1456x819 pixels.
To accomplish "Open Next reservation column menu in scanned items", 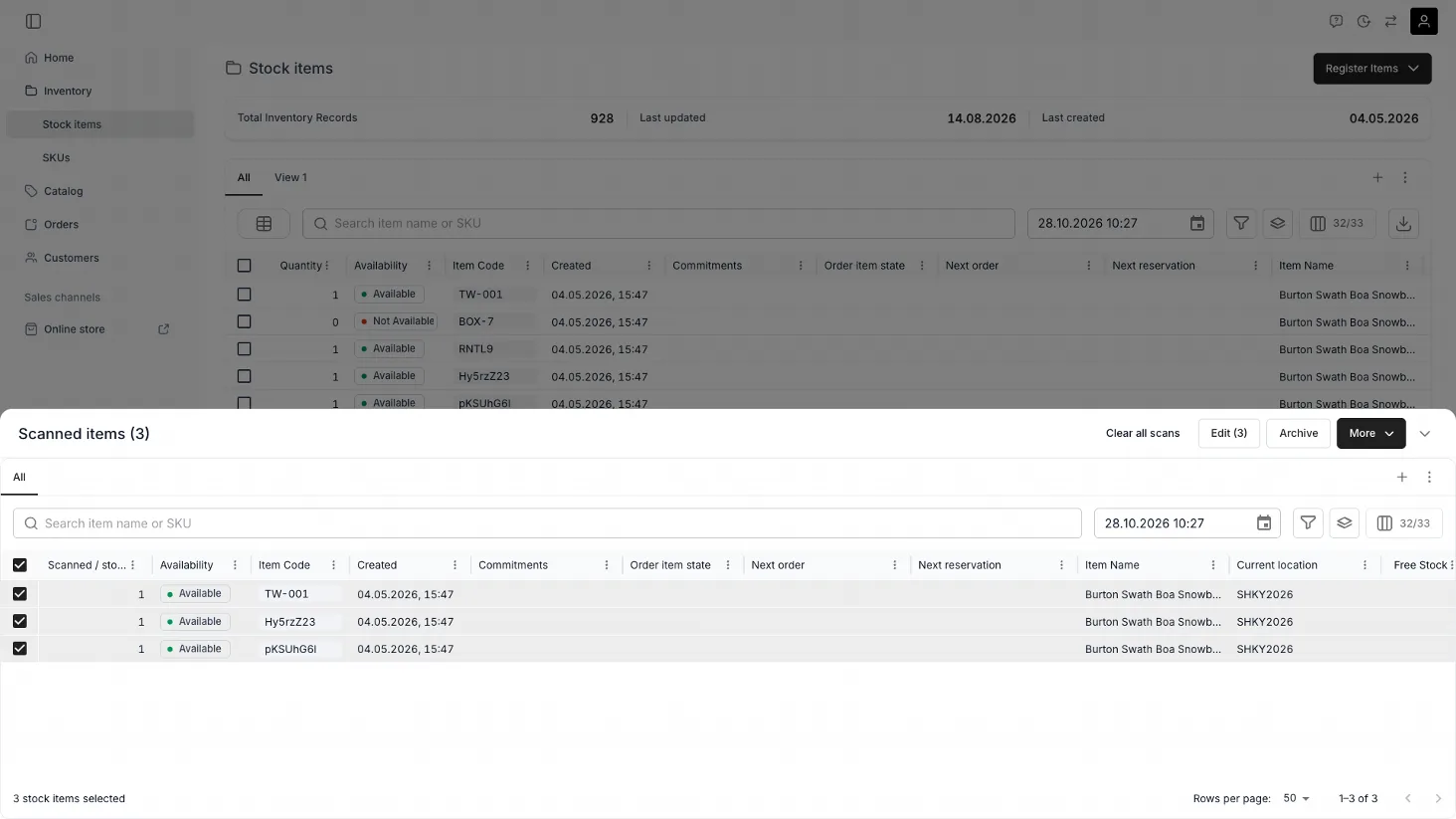I will pos(1061,565).
